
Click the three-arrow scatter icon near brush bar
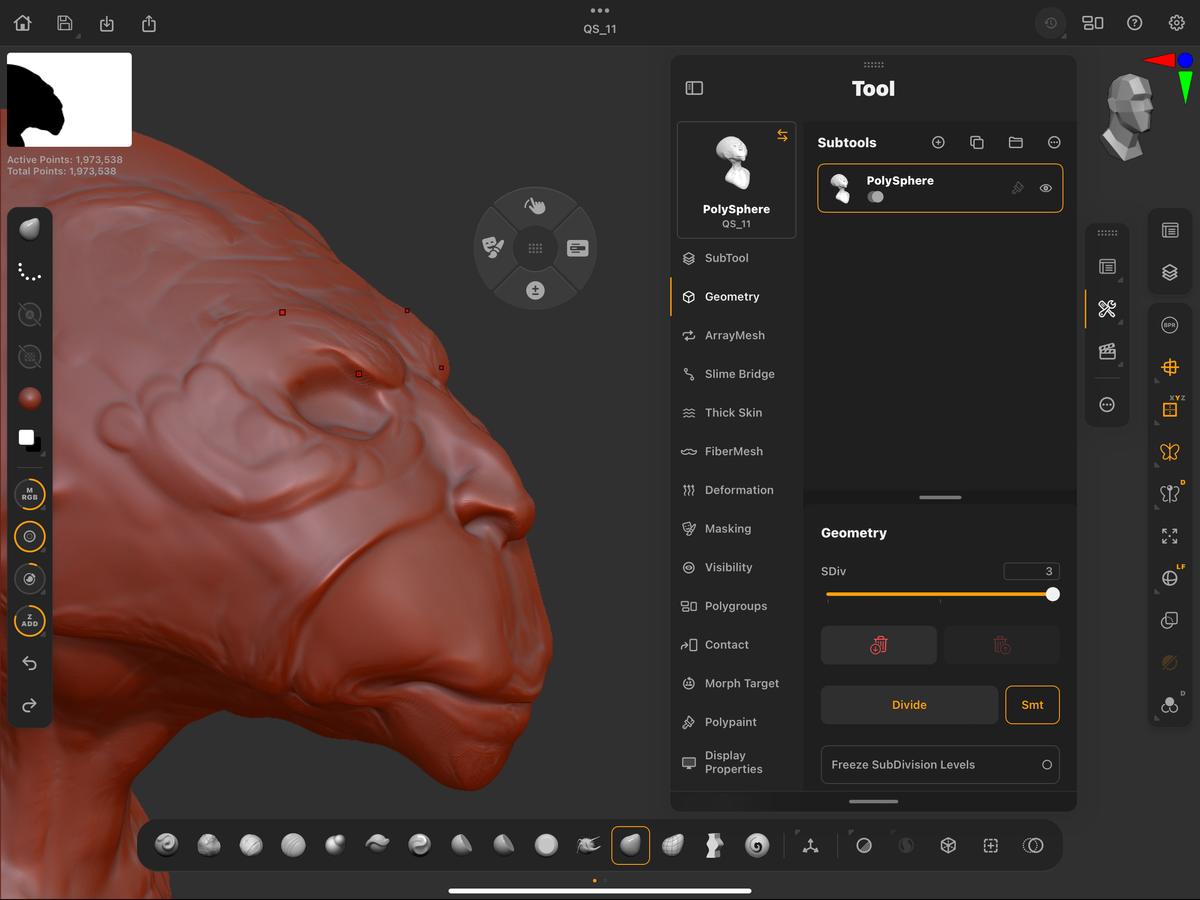[810, 845]
